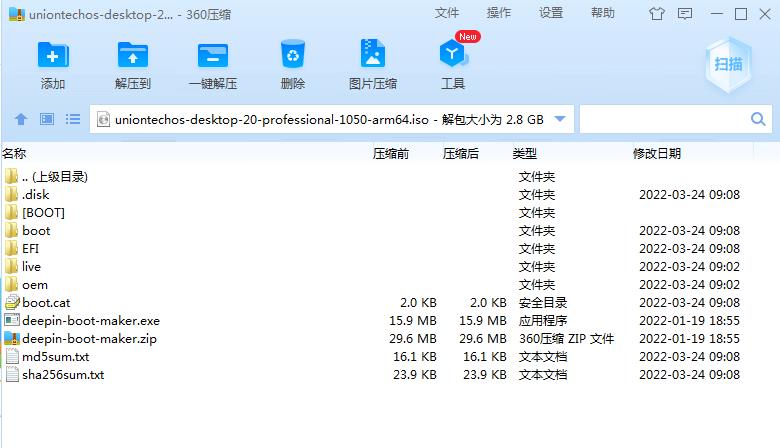Image resolution: width=780 pixels, height=448 pixels.
Task: Click the search magnifier icon
Action: click(x=758, y=119)
